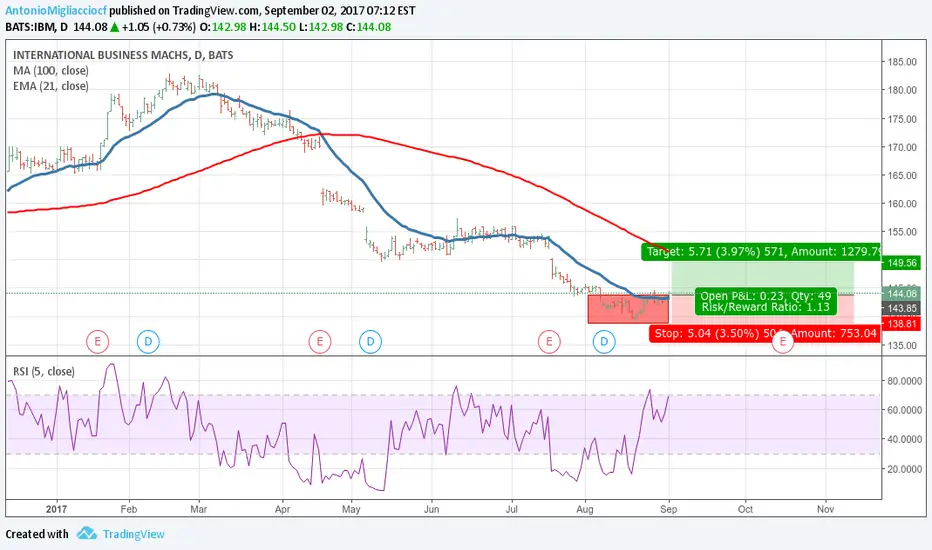Open the AntonioMigliacciocf author profile link
The width and height of the screenshot is (932, 550).
pos(56,11)
